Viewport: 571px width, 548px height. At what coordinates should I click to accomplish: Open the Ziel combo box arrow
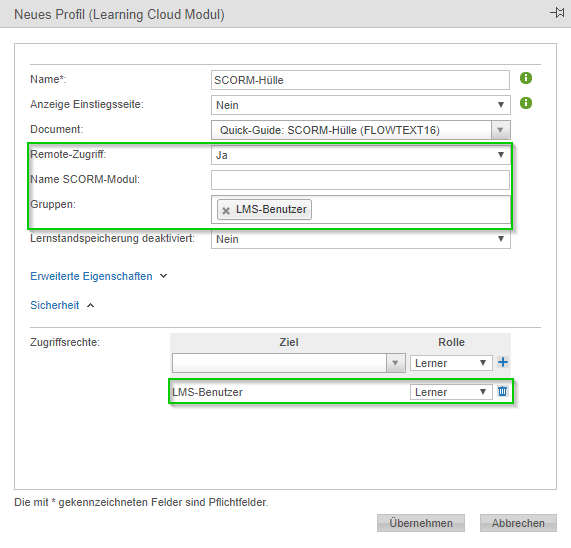[x=395, y=363]
